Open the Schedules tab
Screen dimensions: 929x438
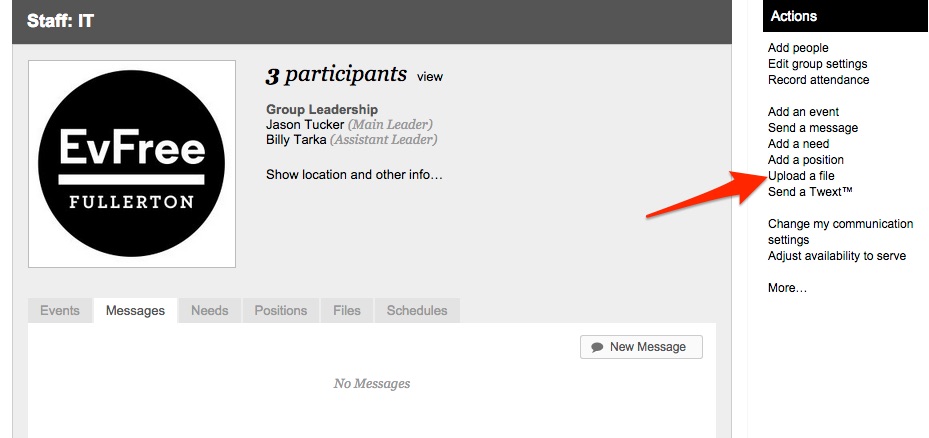pyautogui.click(x=418, y=311)
